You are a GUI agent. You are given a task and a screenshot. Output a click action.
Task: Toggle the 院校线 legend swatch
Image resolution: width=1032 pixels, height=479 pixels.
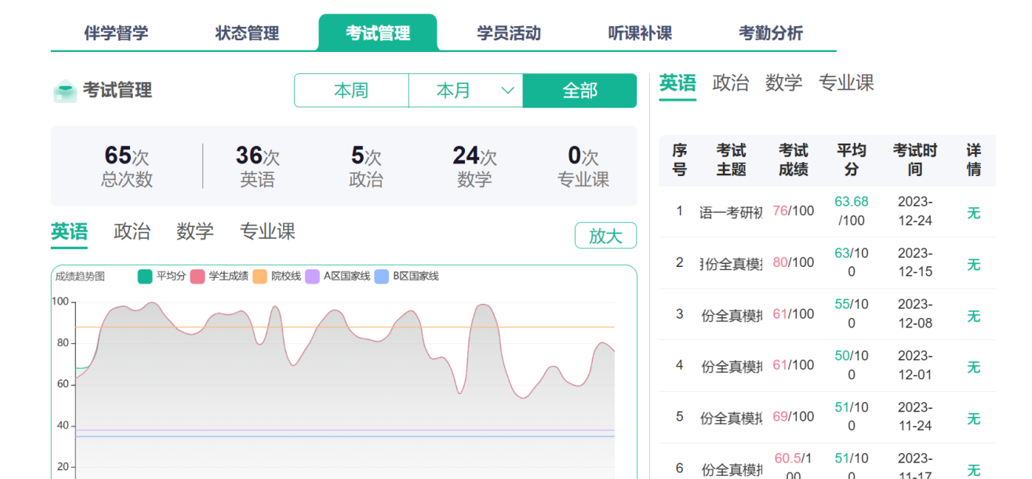click(x=260, y=276)
